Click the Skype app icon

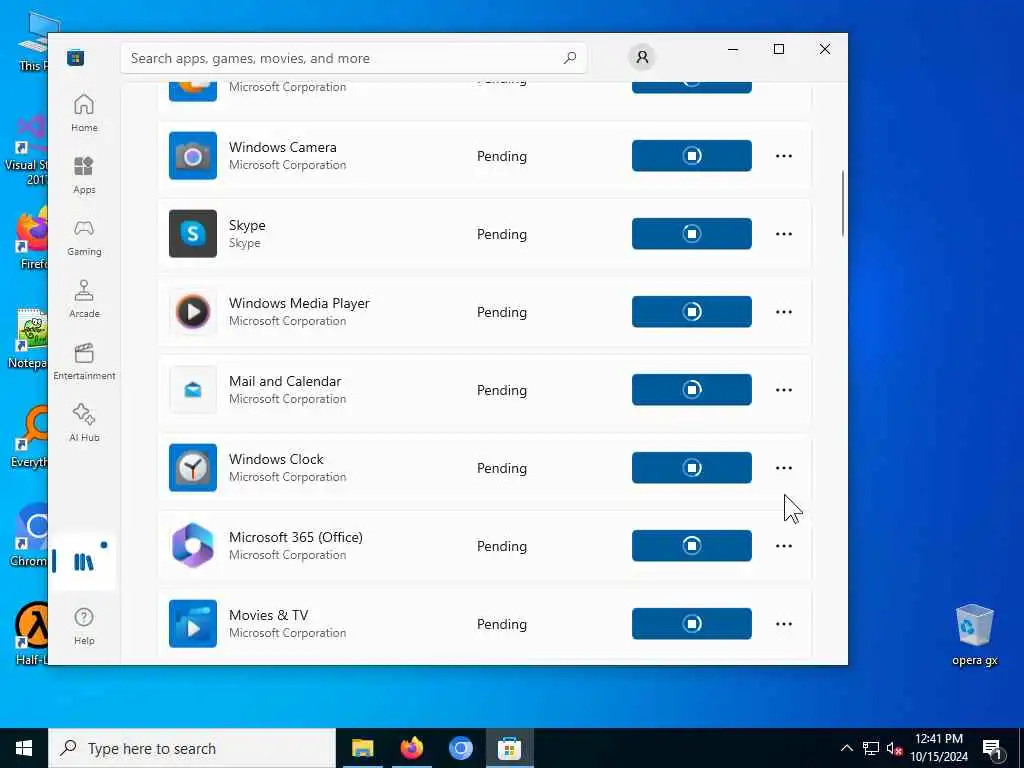(x=193, y=233)
